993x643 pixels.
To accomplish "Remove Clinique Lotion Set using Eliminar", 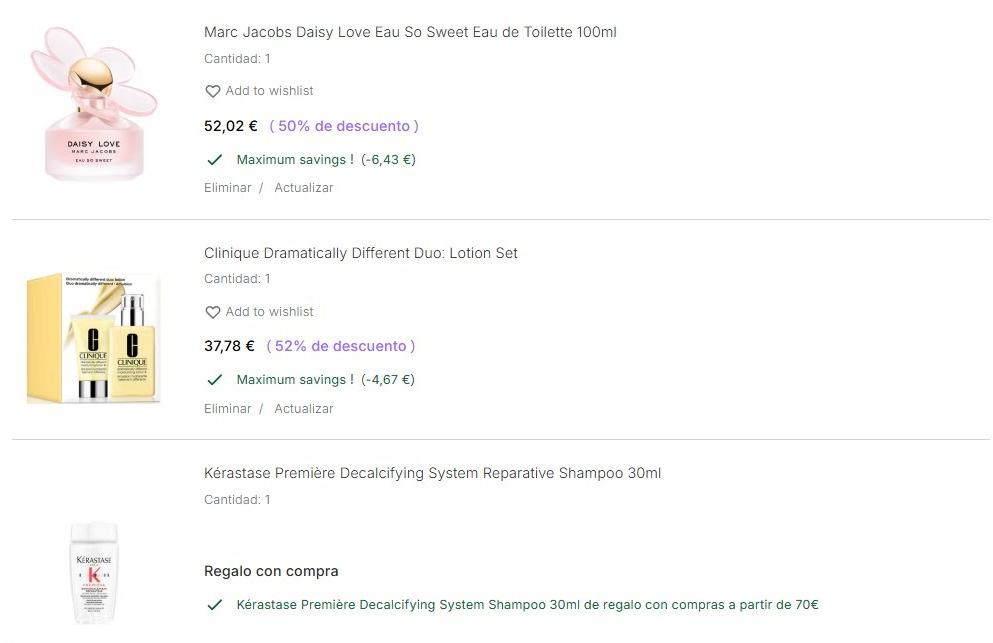I will pyautogui.click(x=227, y=409).
